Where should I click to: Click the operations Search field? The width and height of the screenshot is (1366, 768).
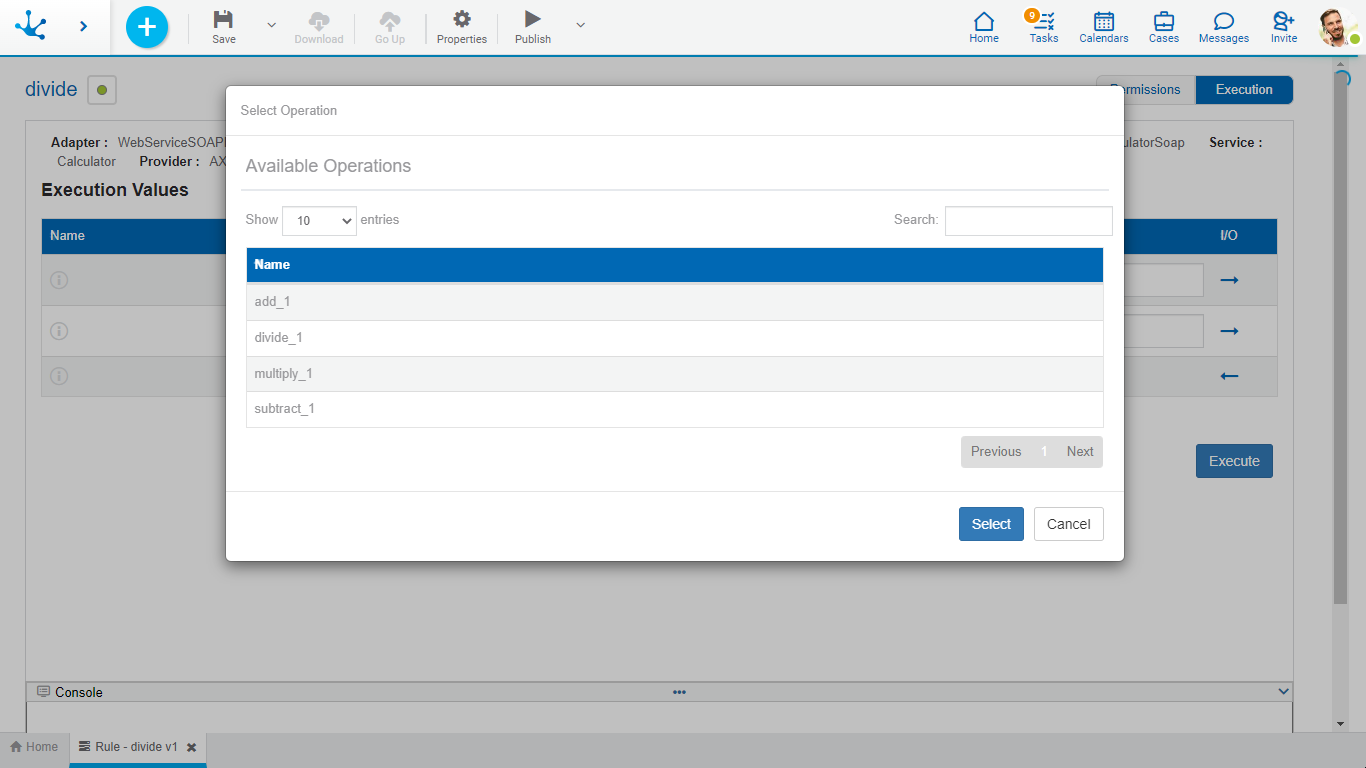pyautogui.click(x=1028, y=221)
